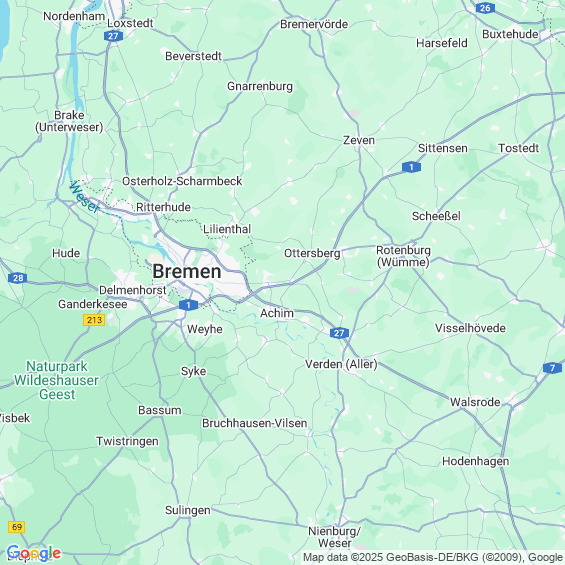565x565 pixels.
Task: Click the Verden (Aller) town label
Action: (x=341, y=364)
